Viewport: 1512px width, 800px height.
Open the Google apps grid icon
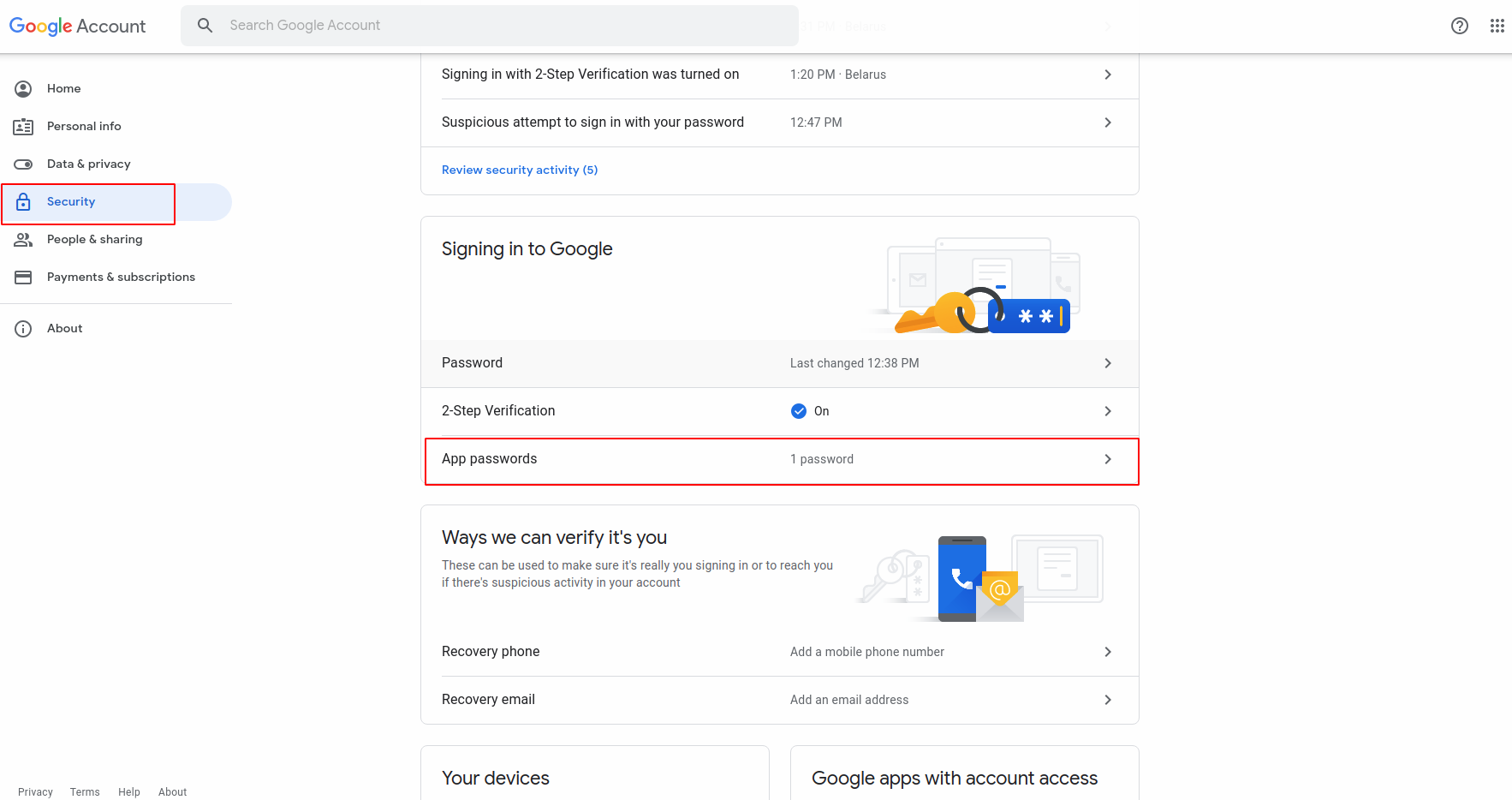tap(1497, 26)
